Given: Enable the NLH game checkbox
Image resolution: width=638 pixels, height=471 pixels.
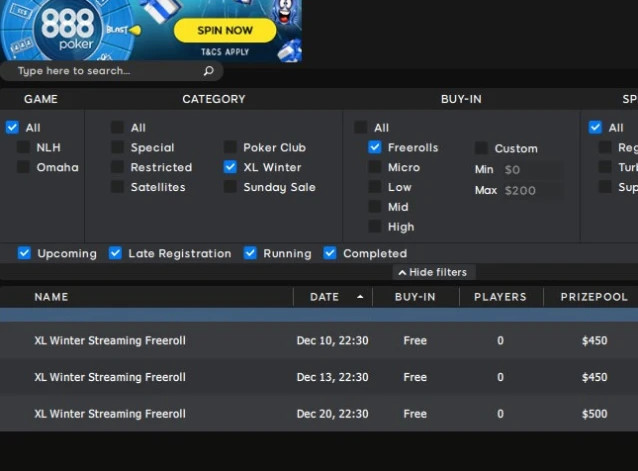Looking at the screenshot, I should point(23,147).
